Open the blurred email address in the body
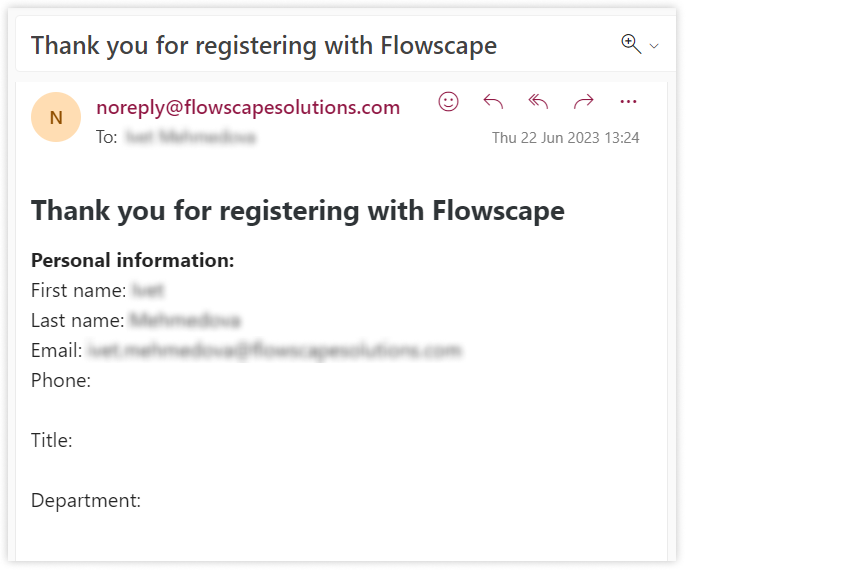 click(274, 350)
